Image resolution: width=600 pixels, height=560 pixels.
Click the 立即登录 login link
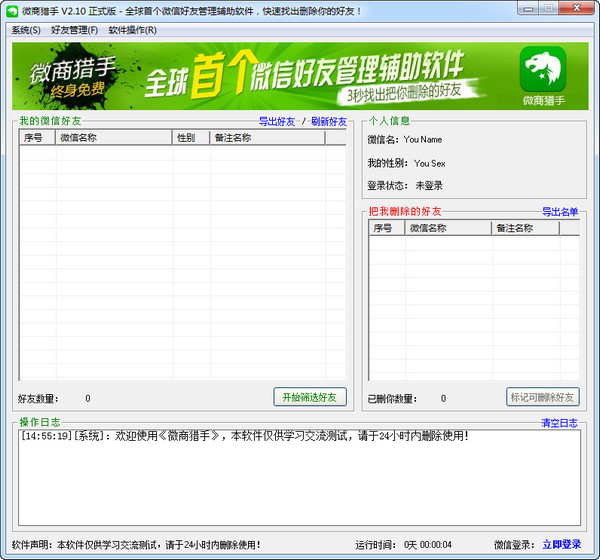point(562,544)
